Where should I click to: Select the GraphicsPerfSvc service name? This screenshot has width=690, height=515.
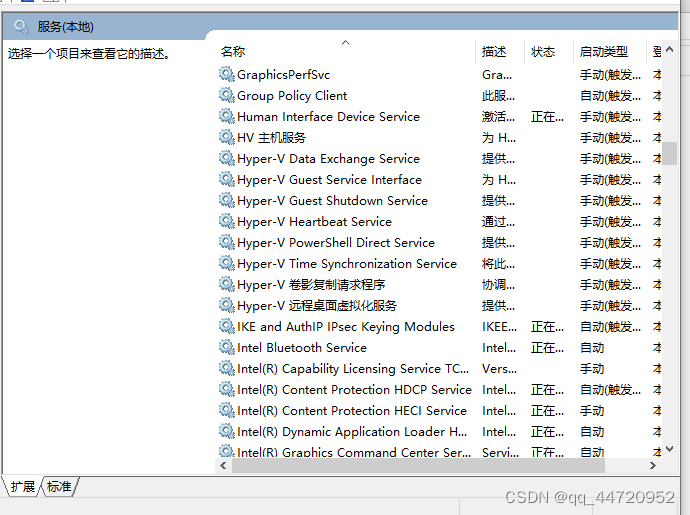click(283, 75)
